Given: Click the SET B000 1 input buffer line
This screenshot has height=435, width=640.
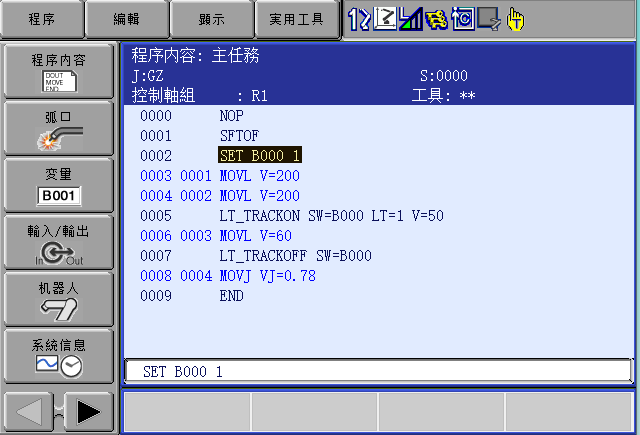Looking at the screenshot, I should pos(378,371).
